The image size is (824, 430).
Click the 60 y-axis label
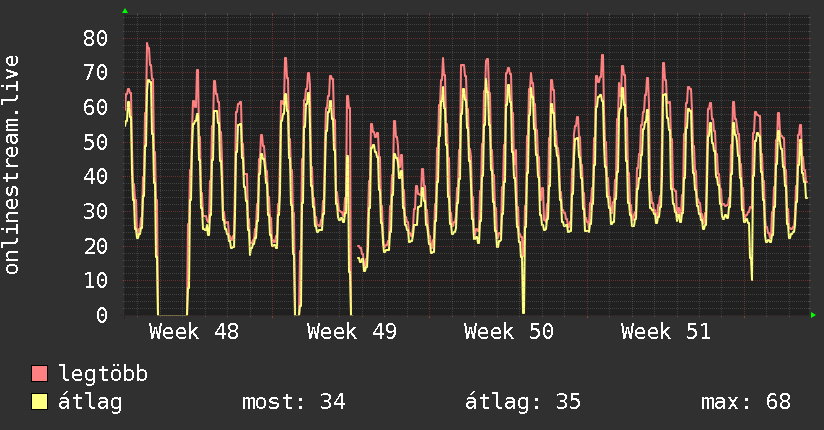point(95,107)
